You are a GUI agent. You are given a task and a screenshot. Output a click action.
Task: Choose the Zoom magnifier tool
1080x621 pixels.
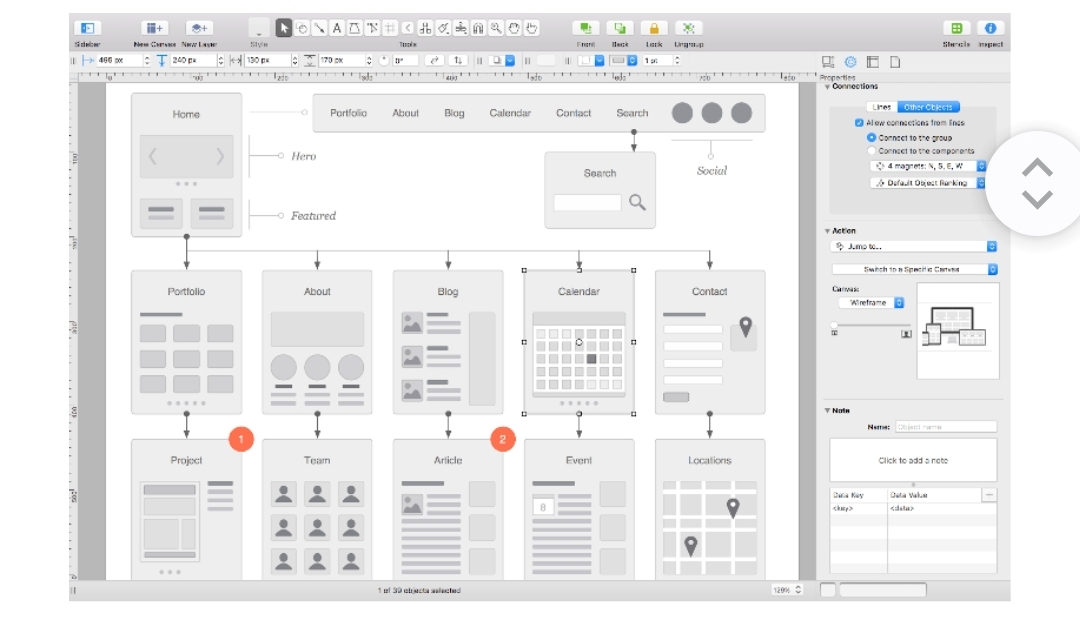496,28
